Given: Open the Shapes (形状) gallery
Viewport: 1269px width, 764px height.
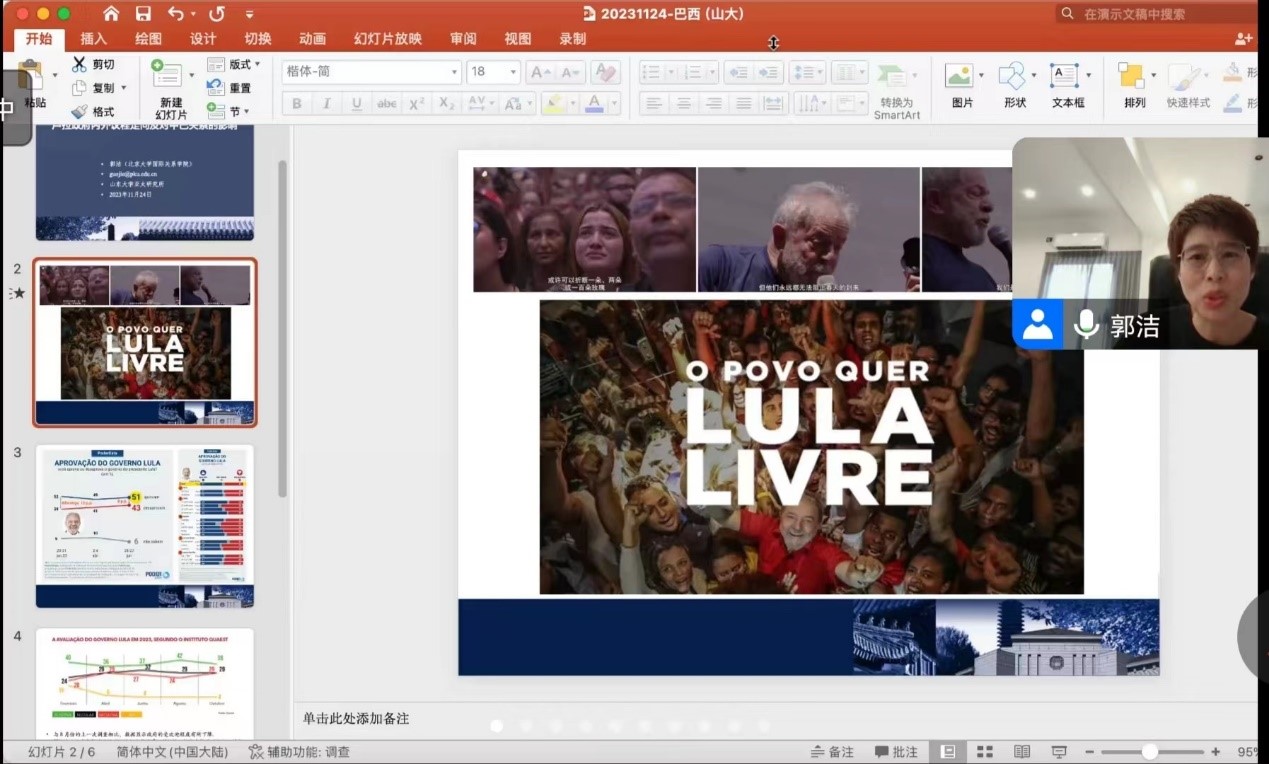Looking at the screenshot, I should coord(1013,77).
